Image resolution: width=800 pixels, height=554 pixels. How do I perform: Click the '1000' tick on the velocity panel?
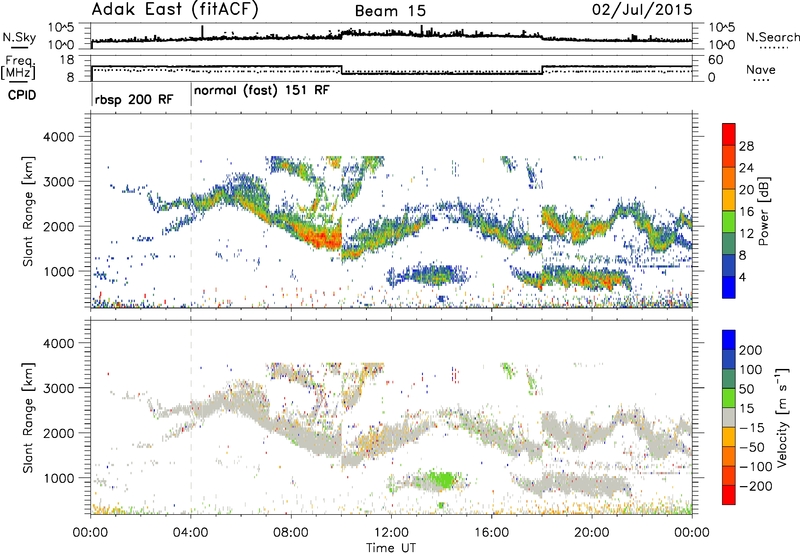click(59, 478)
